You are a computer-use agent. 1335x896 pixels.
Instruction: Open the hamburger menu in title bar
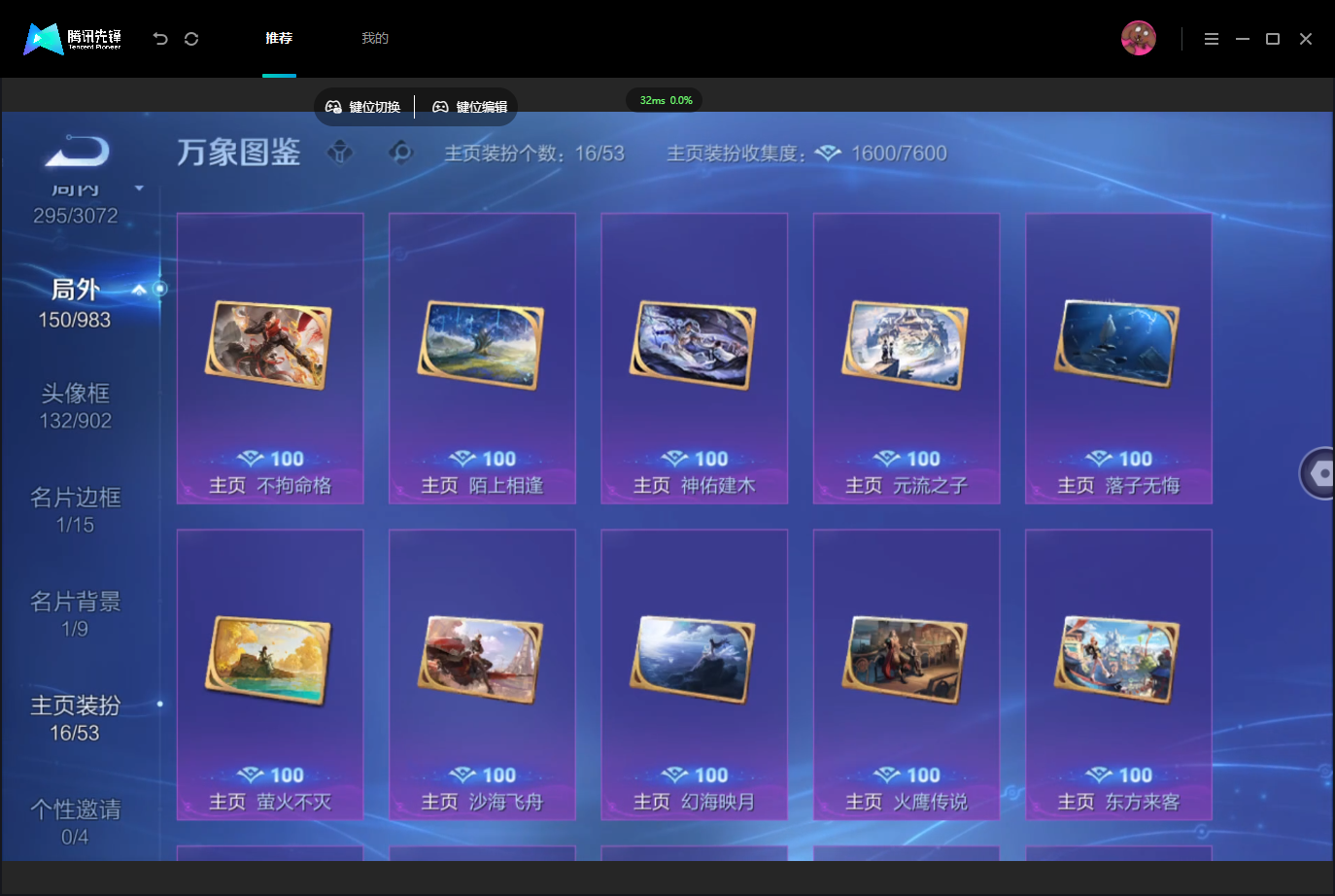tap(1212, 39)
